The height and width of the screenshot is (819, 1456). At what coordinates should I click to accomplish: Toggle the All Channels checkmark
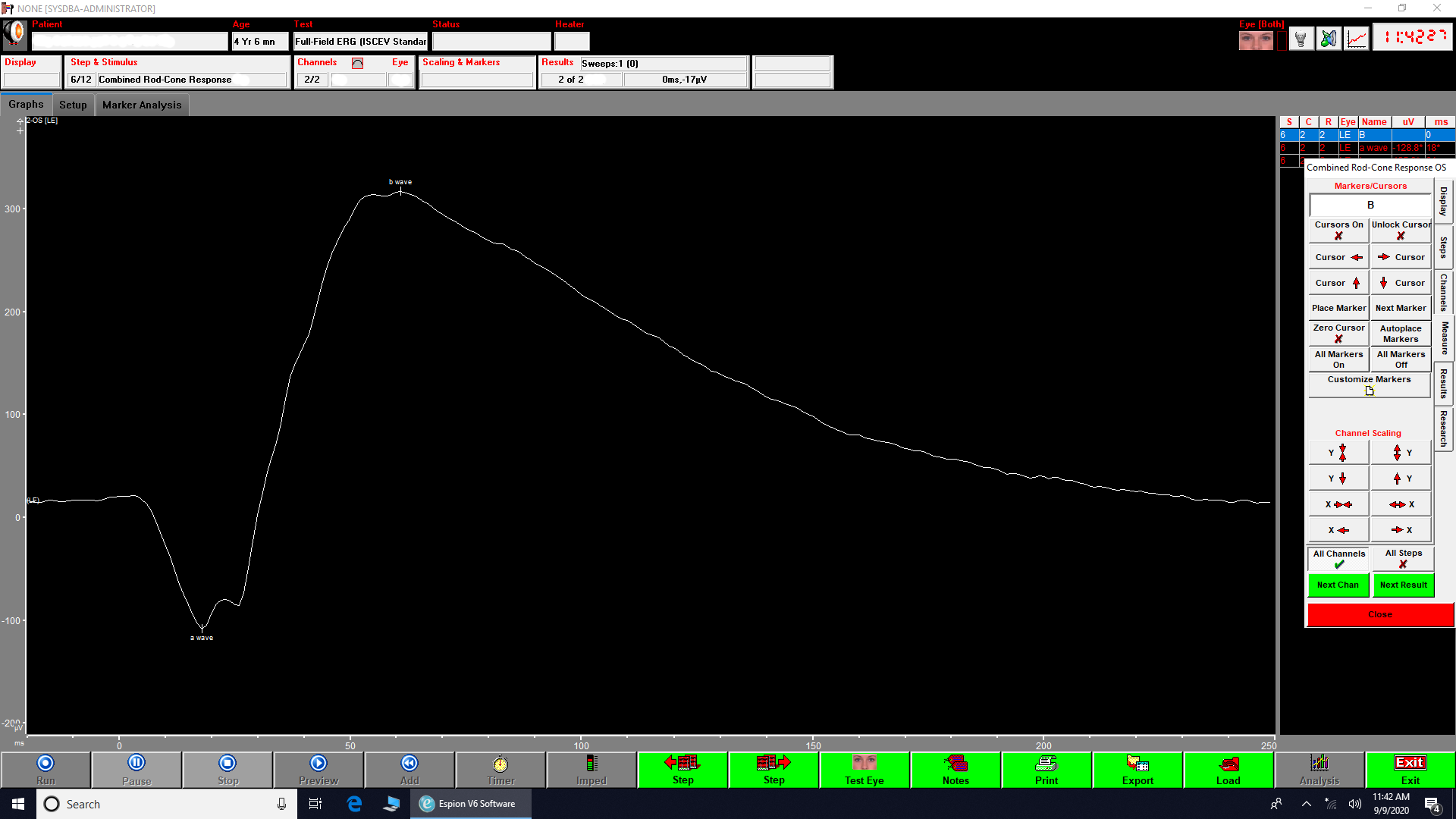(x=1338, y=559)
